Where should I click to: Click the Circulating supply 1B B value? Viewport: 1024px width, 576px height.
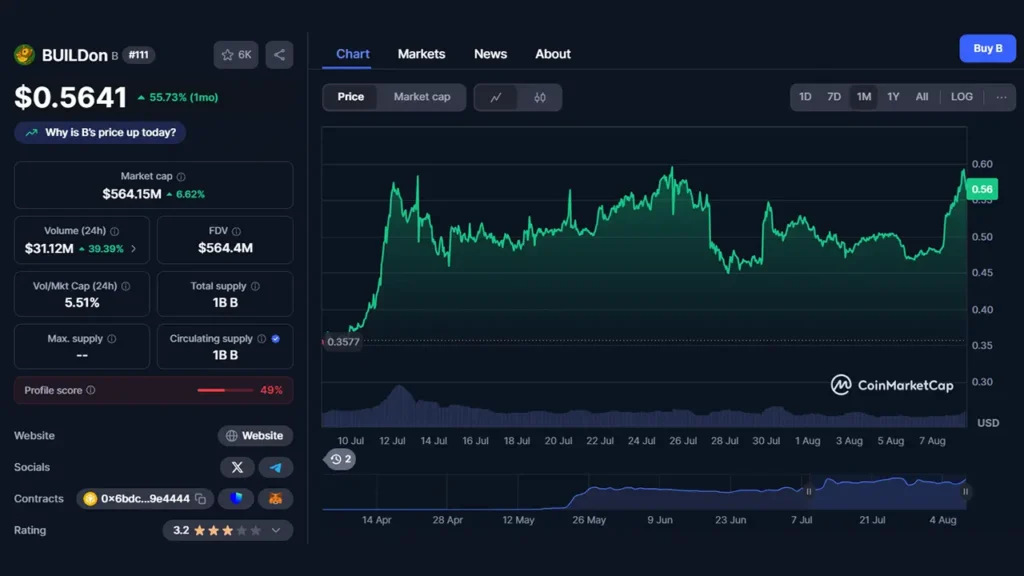tap(225, 355)
